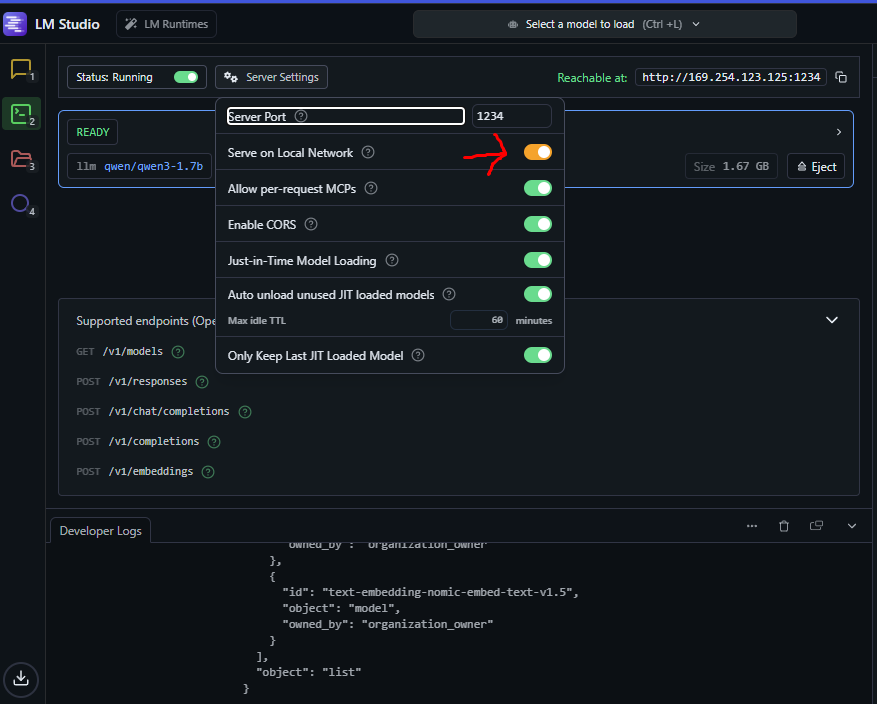Copy the reachable server address with the copy icon
Viewport: 877px width, 704px height.
tap(843, 76)
